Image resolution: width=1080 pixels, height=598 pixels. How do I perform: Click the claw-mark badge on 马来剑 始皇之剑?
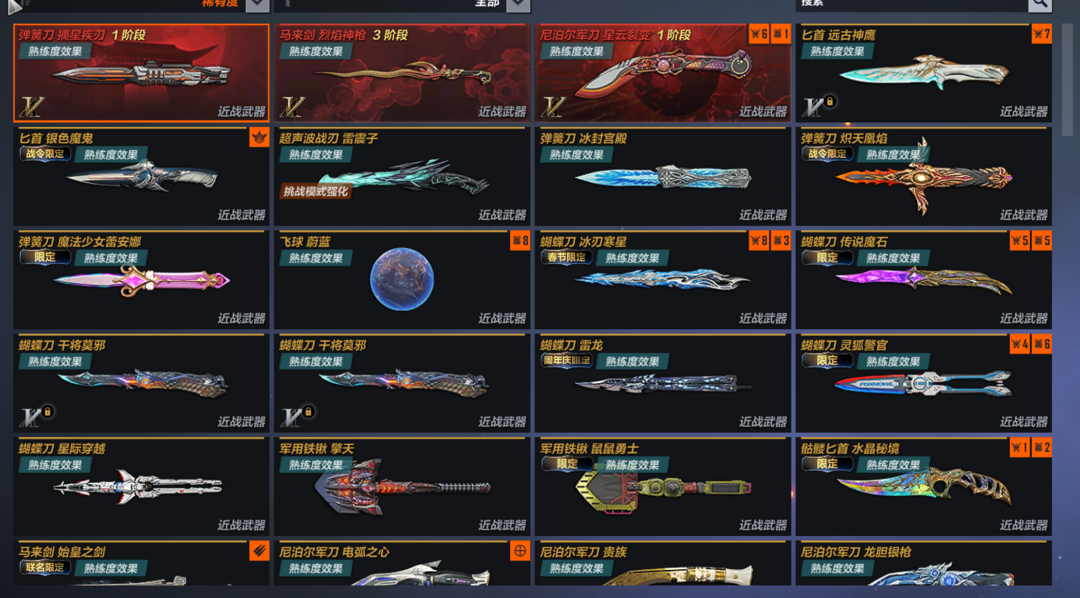pyautogui.click(x=259, y=550)
